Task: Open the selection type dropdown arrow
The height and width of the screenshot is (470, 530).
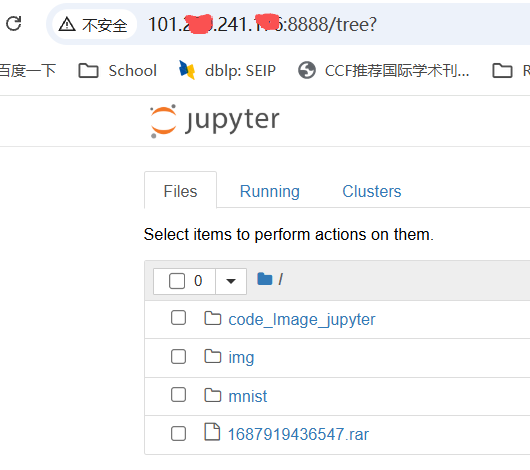Action: (231, 281)
